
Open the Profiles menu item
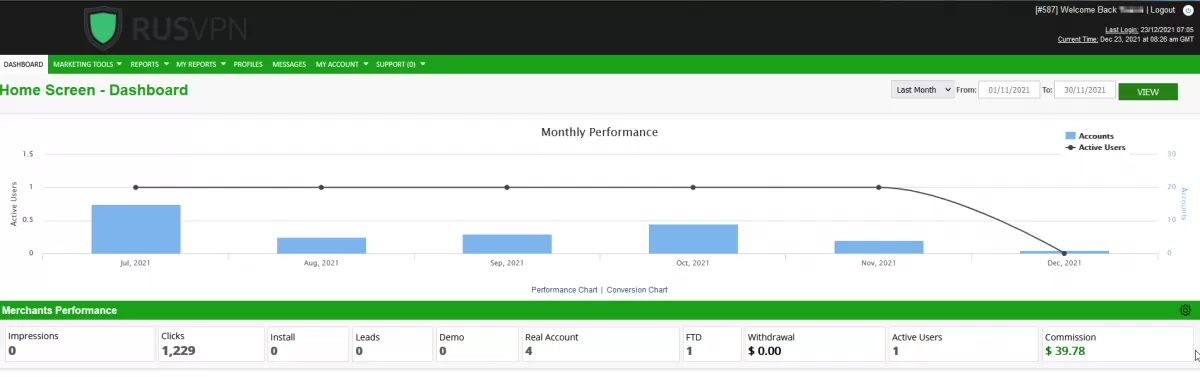(x=248, y=64)
